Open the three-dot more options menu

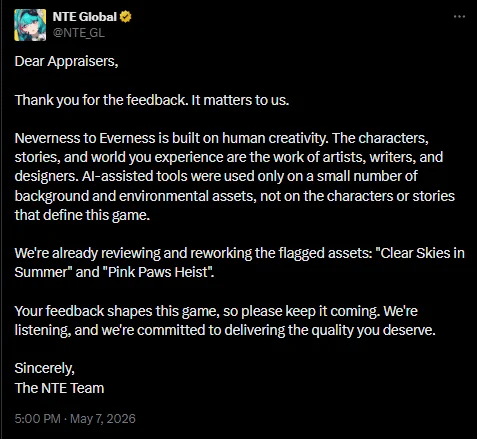(x=459, y=16)
